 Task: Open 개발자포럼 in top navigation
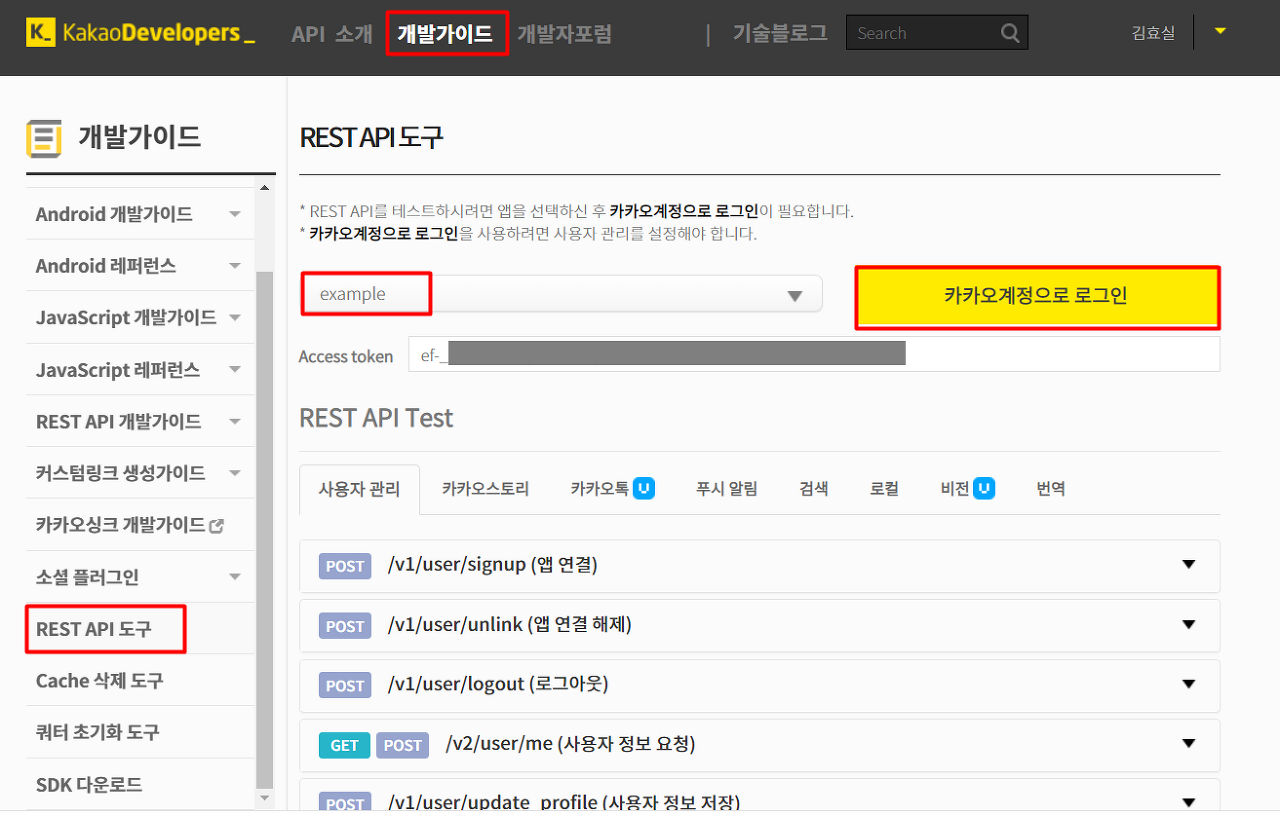(564, 34)
